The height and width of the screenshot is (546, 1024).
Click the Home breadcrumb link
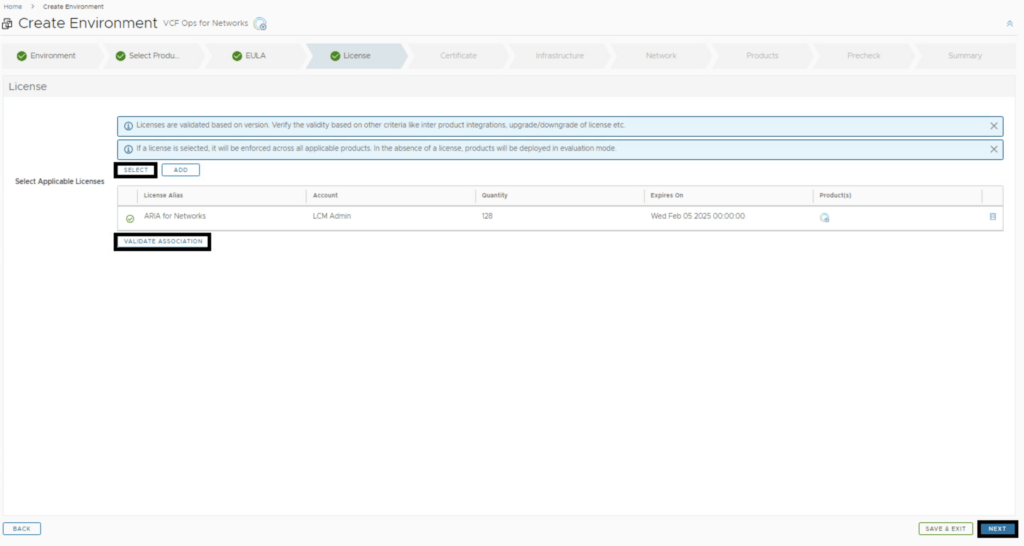tap(13, 6)
